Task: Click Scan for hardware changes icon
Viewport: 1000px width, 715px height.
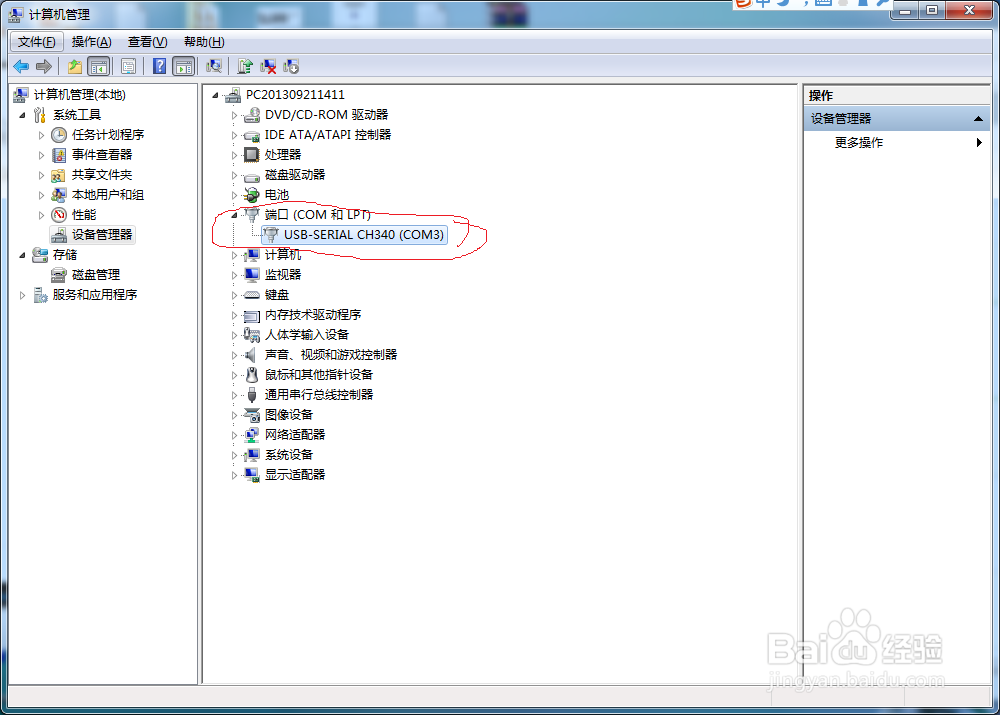Action: [214, 66]
